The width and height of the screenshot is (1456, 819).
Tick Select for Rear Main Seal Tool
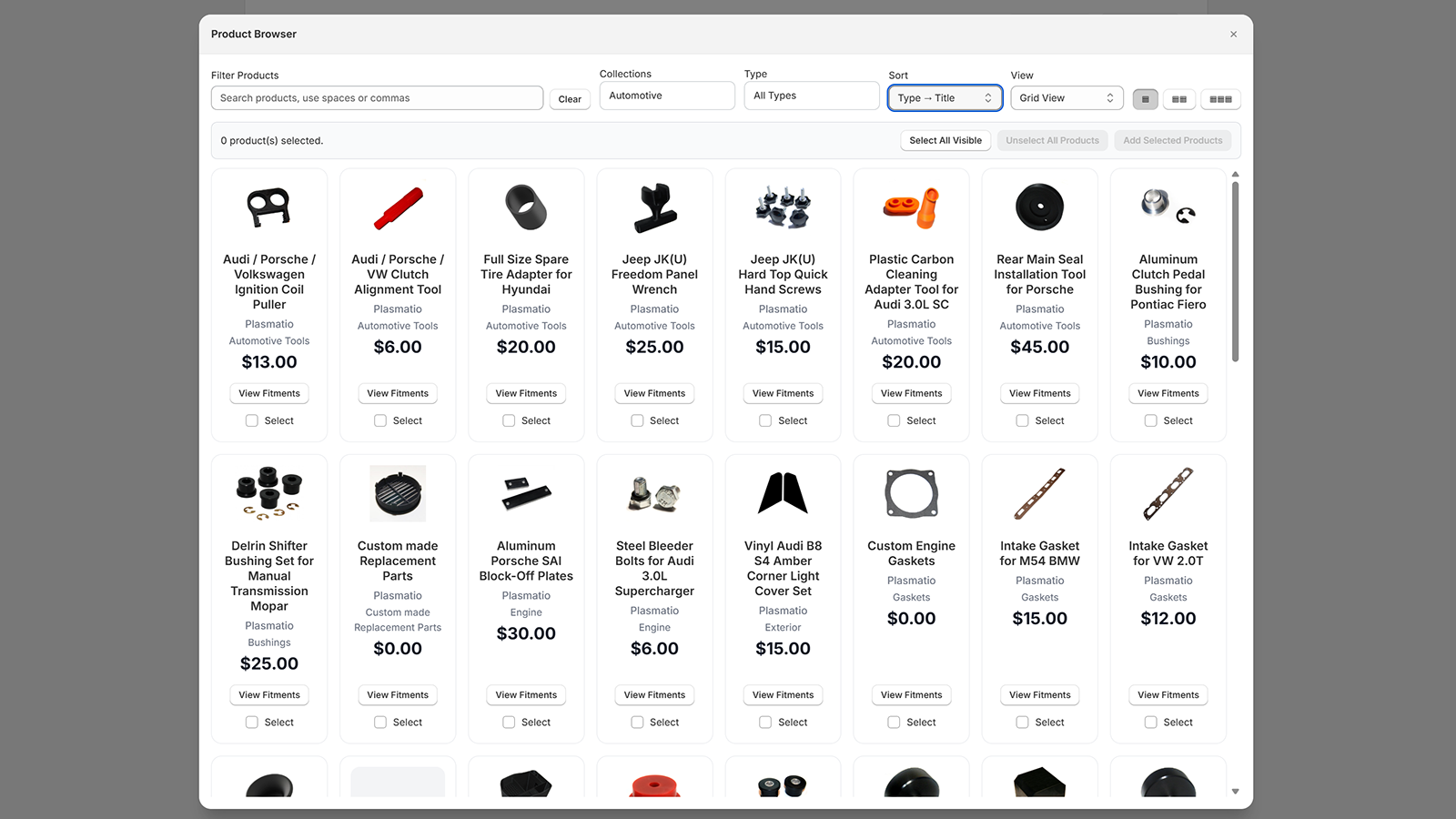[1022, 420]
